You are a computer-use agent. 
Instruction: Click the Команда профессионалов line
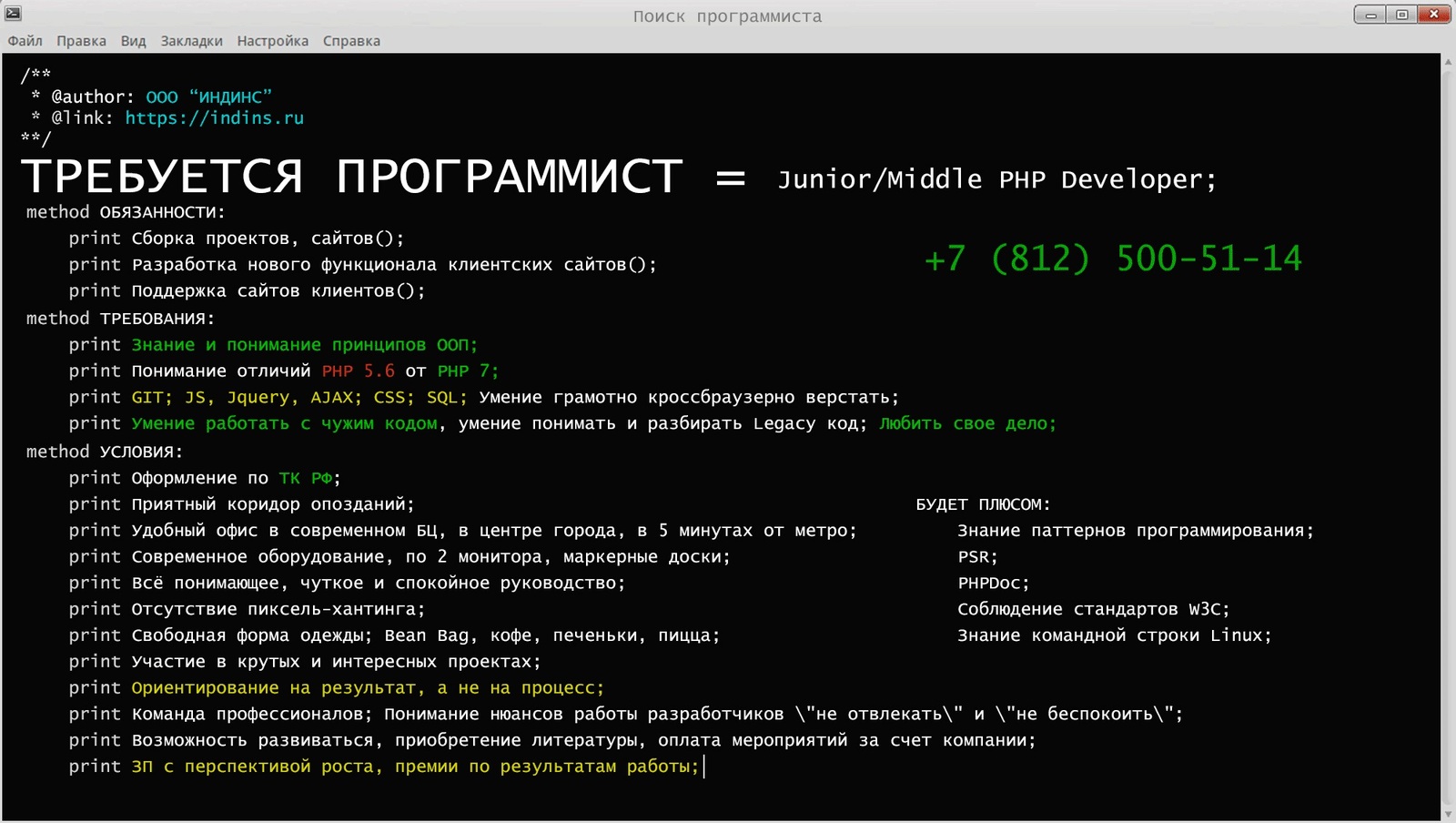[x=626, y=716]
